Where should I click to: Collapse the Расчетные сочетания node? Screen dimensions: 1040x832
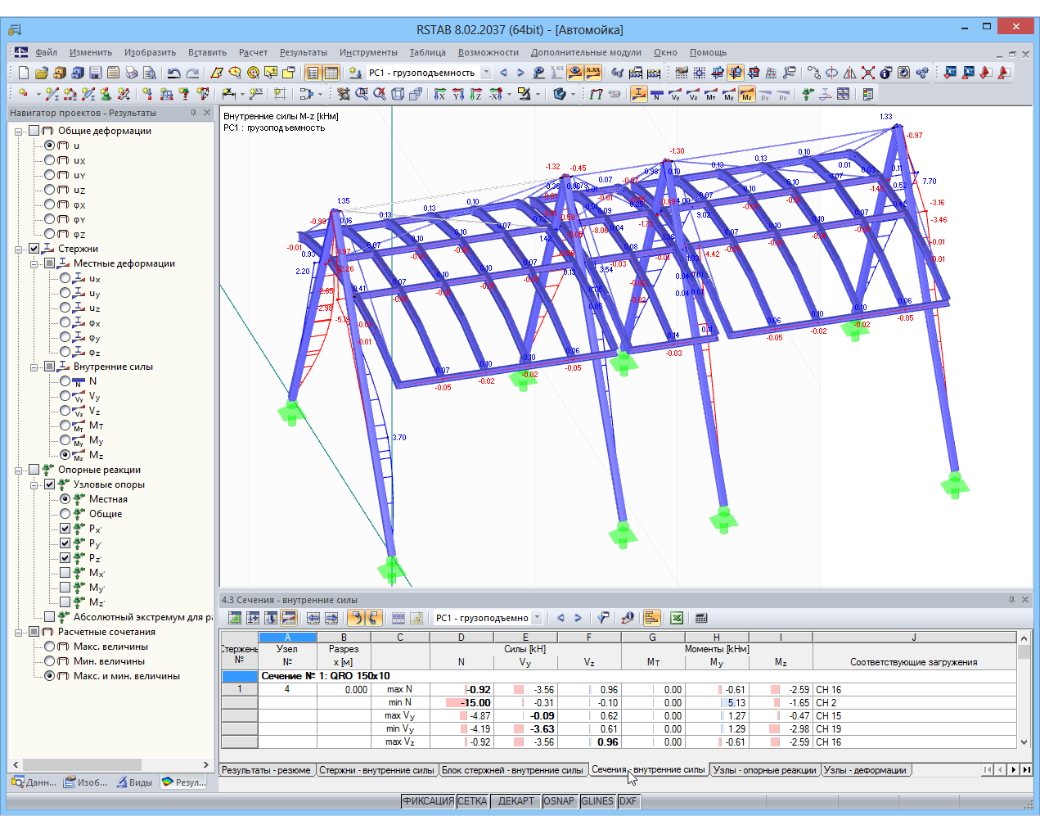pos(19,632)
